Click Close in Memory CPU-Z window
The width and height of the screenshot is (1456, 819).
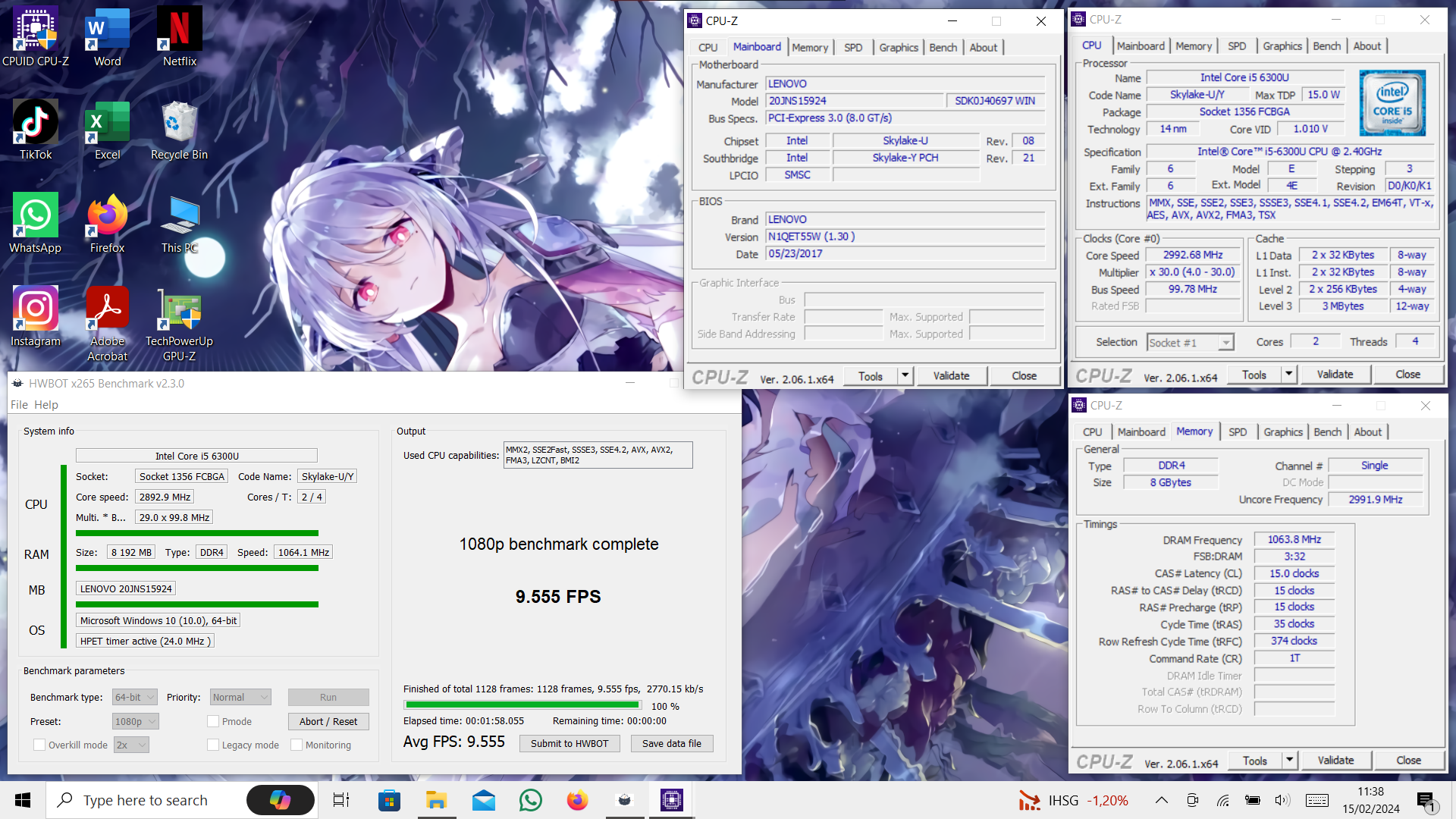pyautogui.click(x=1409, y=760)
